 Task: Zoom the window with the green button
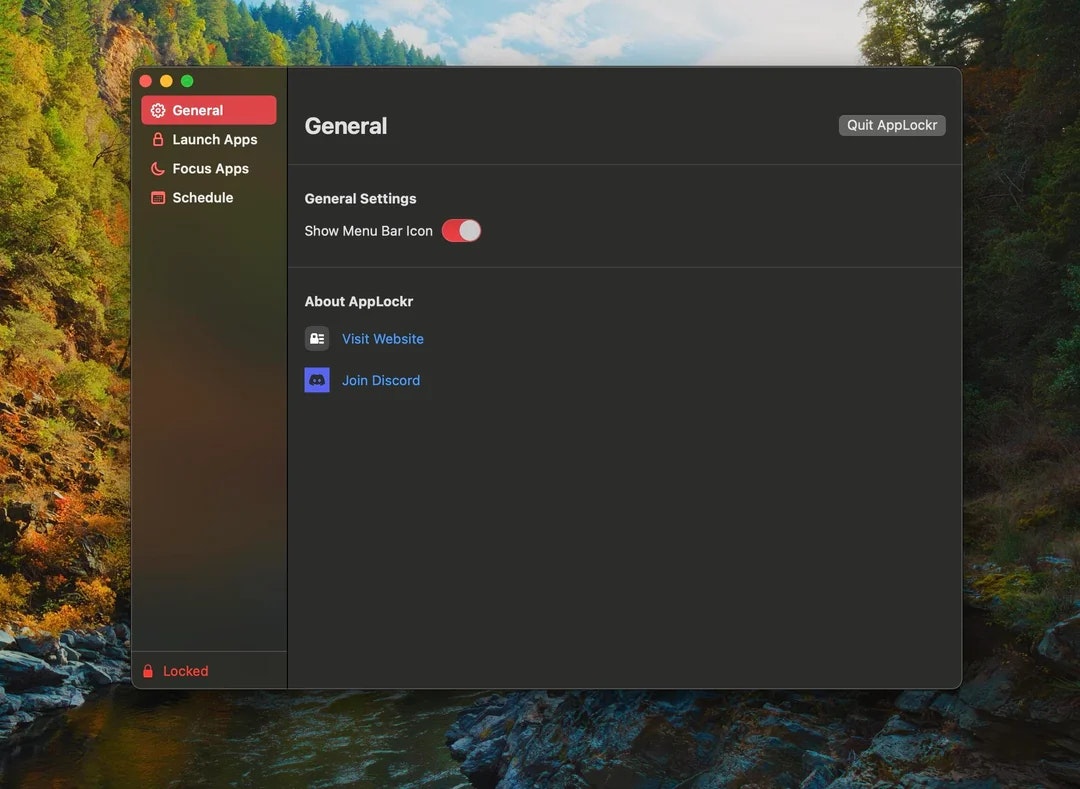click(187, 81)
